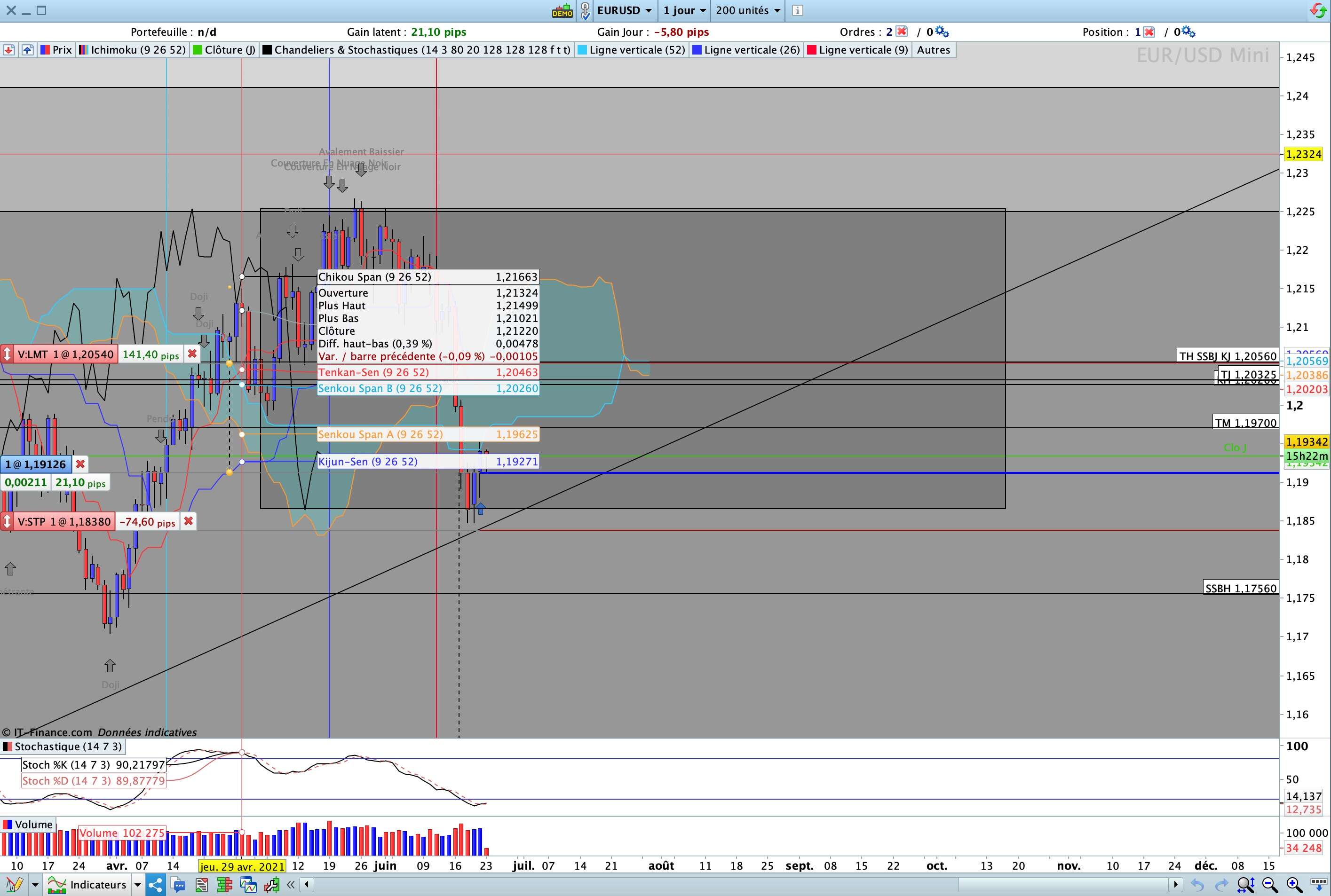
Task: Click the V:STP order drag handle arrow
Action: [7, 522]
